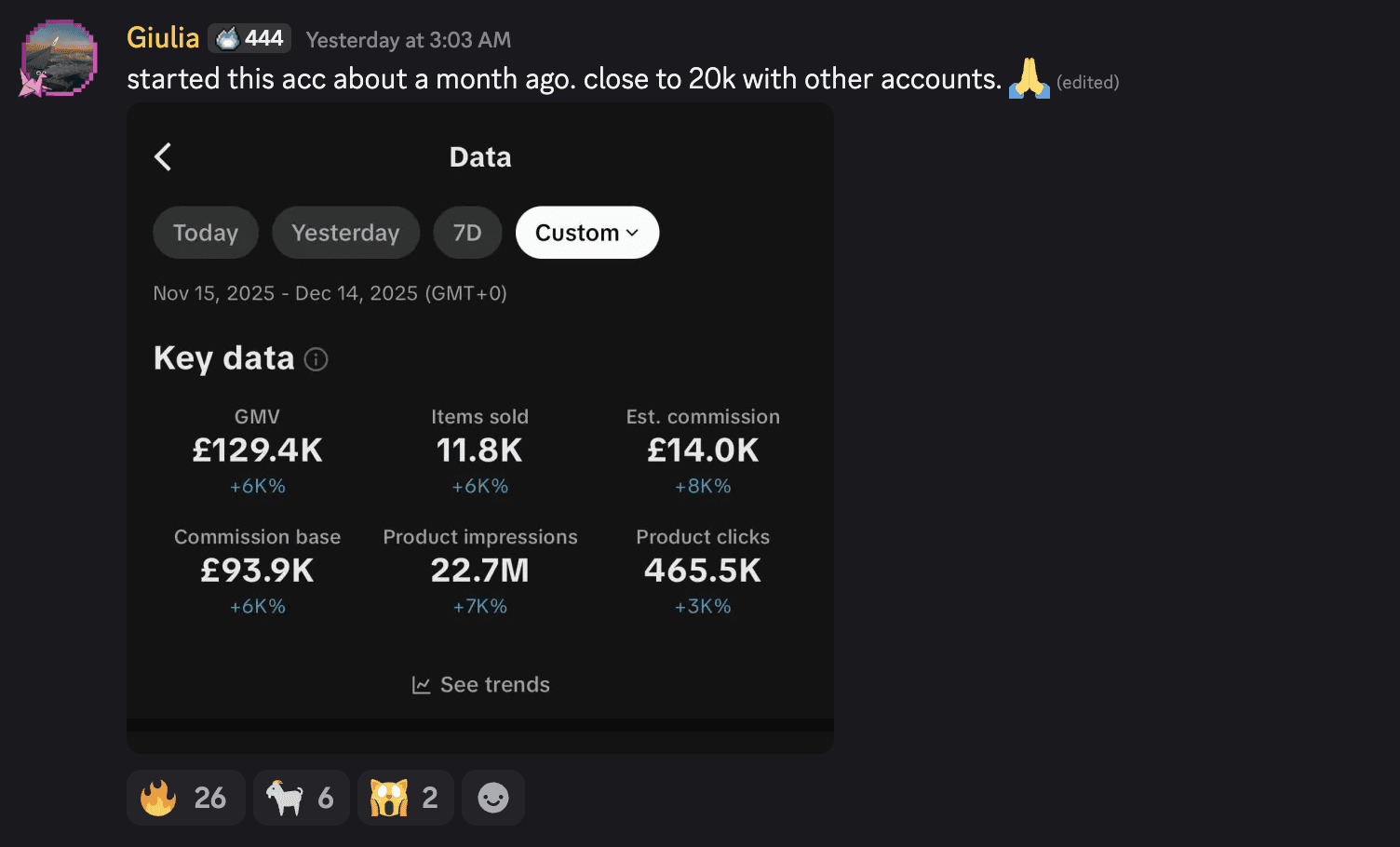Toggle the goat reaction with 6
This screenshot has height=847, width=1400.
[x=301, y=798]
